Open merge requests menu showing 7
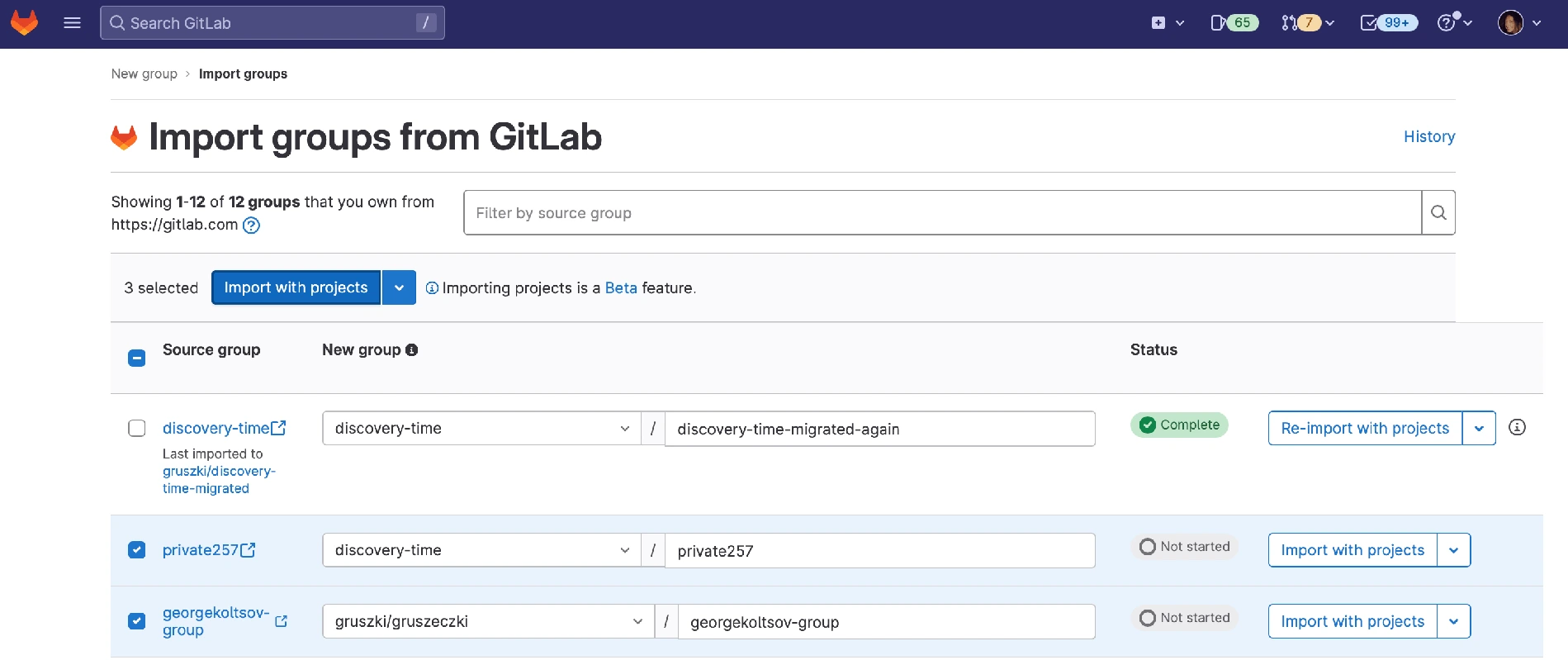Screen dimensions: 1568x660 pyautogui.click(x=1308, y=23)
